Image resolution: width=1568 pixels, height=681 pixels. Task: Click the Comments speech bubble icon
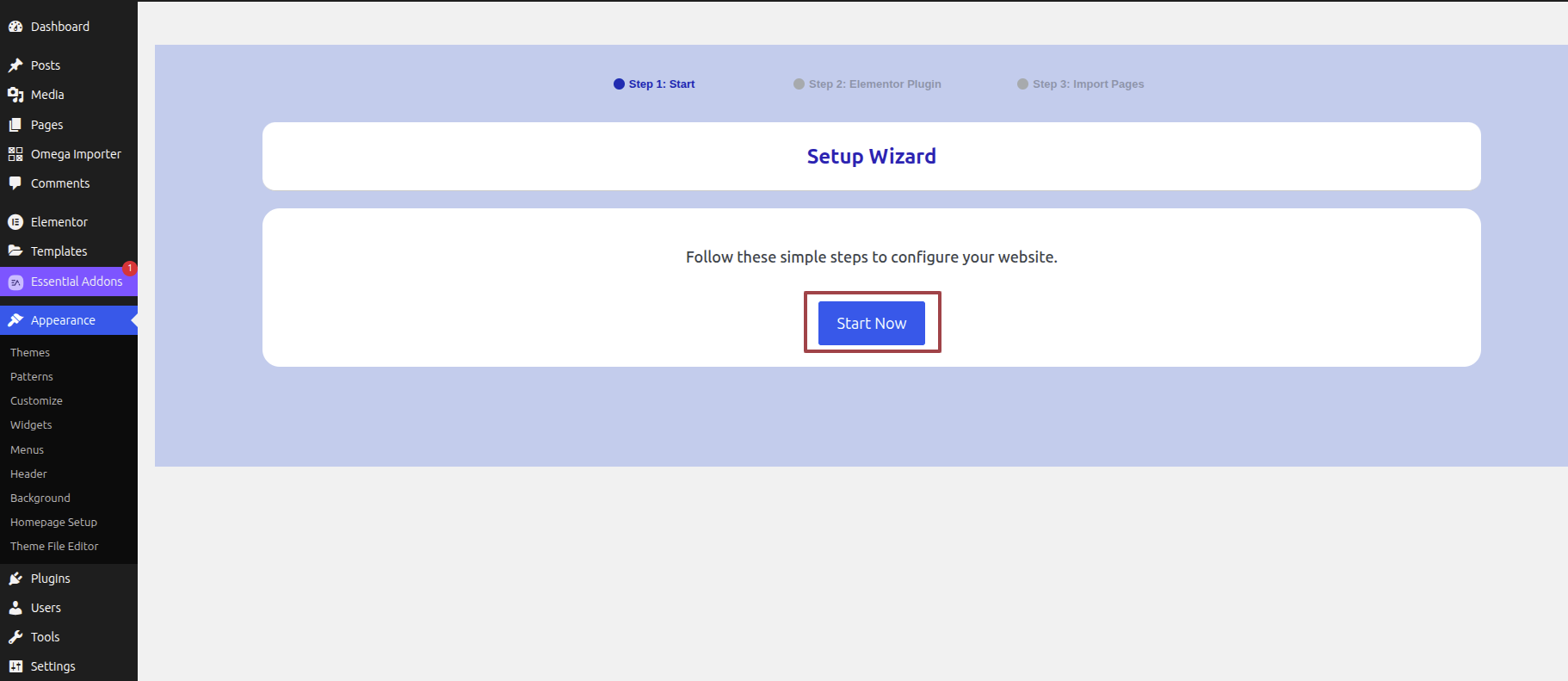[x=15, y=183]
